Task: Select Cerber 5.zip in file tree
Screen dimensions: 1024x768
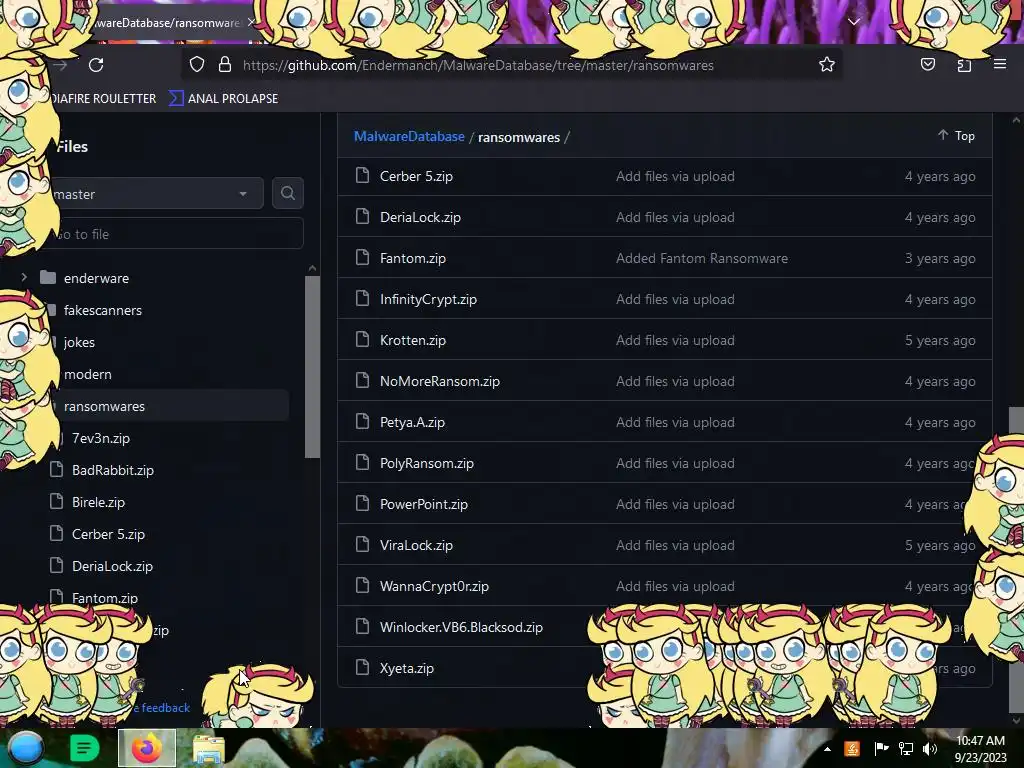Action: 108,534
